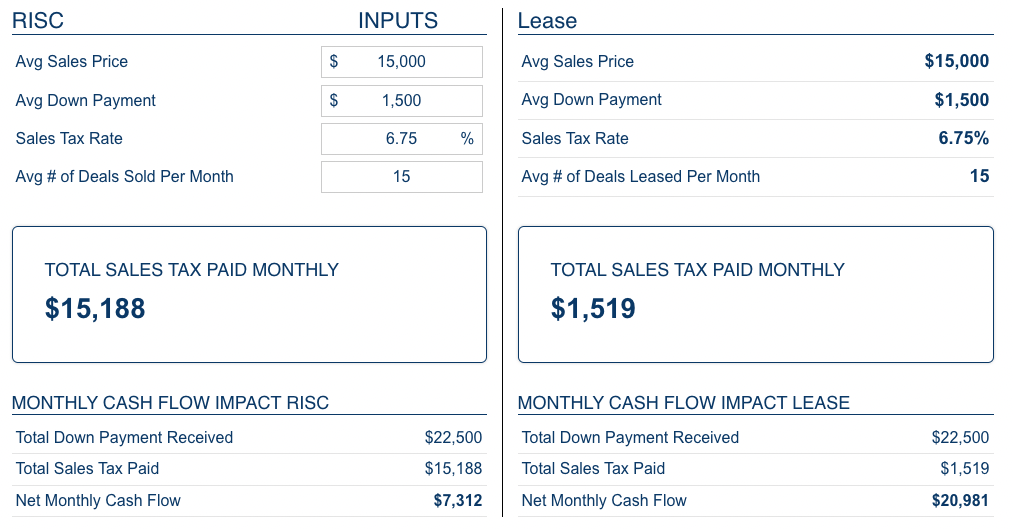Screen dimensions: 1013x529
Task: Click RISC Total Down Payment Received $22,500
Action: [x=453, y=438]
